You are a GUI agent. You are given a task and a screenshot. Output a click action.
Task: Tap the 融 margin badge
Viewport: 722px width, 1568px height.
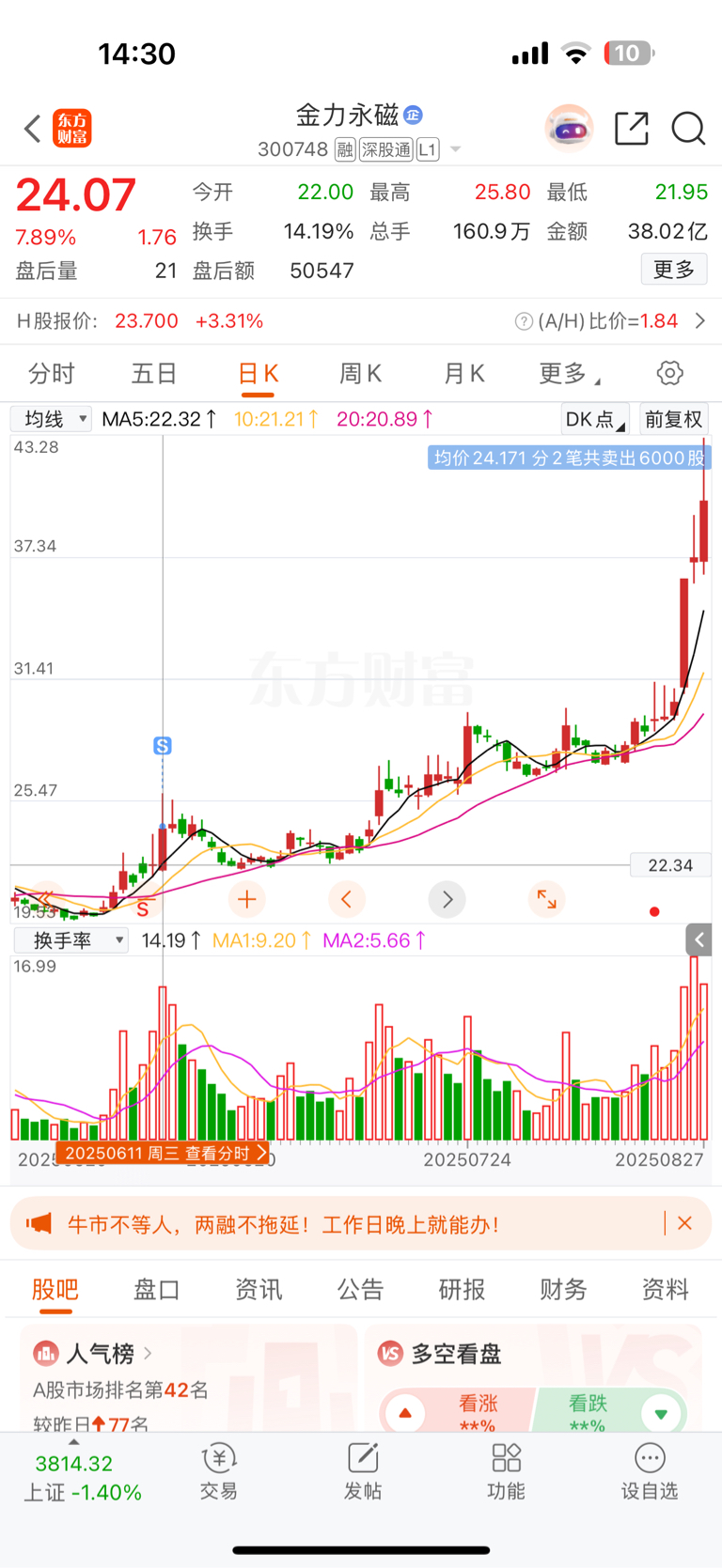pos(345,149)
